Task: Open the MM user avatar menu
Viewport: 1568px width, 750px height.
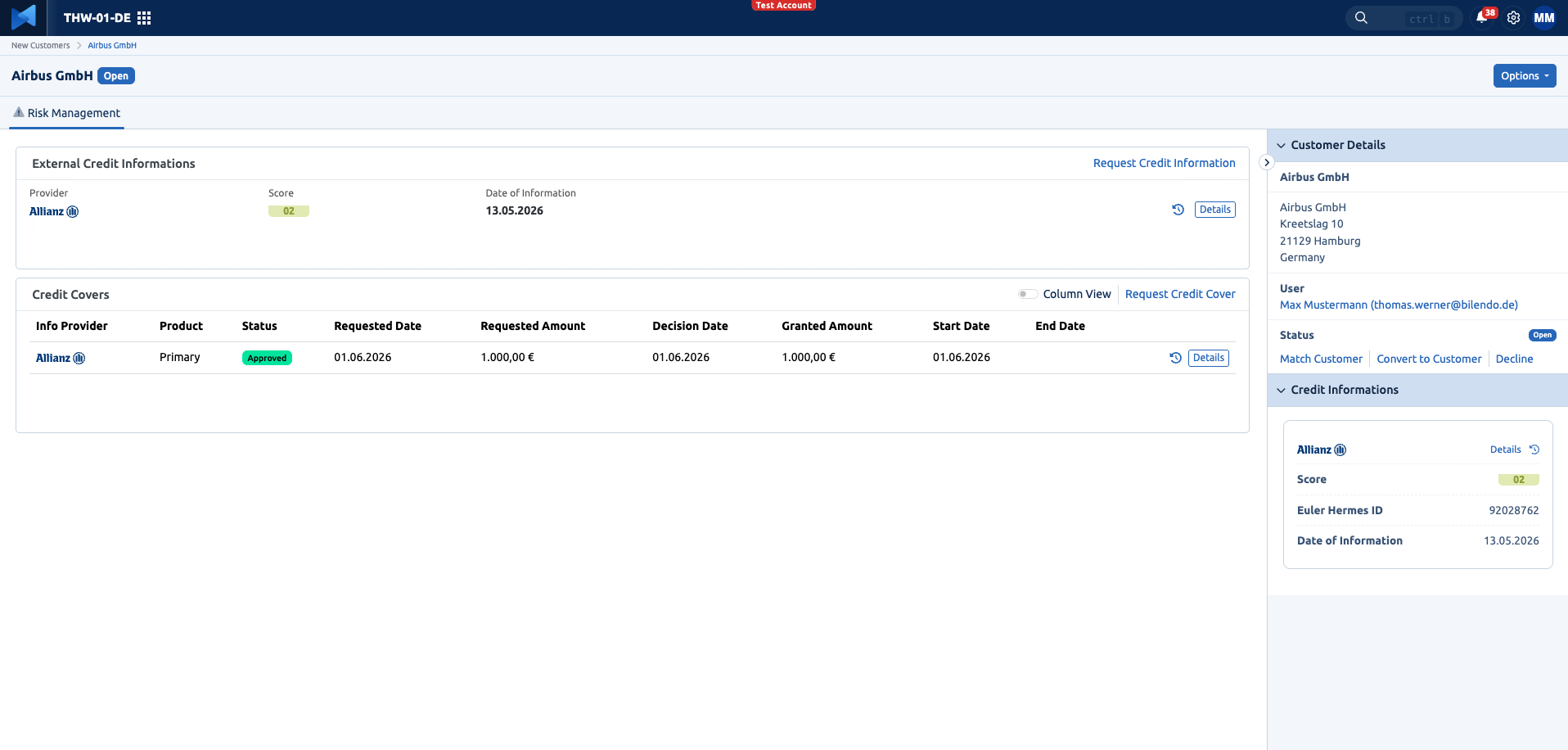Action: (x=1544, y=18)
